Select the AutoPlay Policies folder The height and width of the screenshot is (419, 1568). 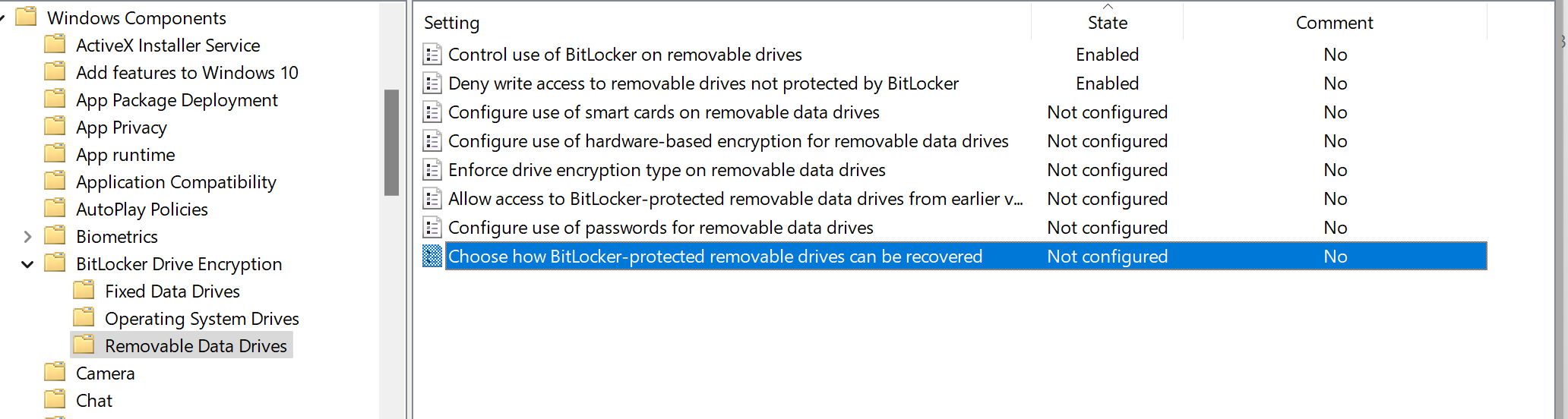click(142, 209)
